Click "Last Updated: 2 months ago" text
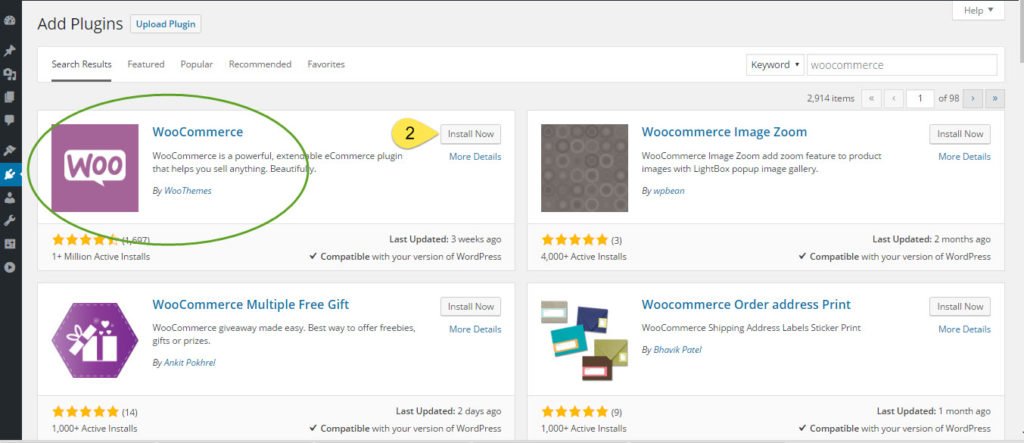1024x443 pixels. pyautogui.click(x=931, y=240)
